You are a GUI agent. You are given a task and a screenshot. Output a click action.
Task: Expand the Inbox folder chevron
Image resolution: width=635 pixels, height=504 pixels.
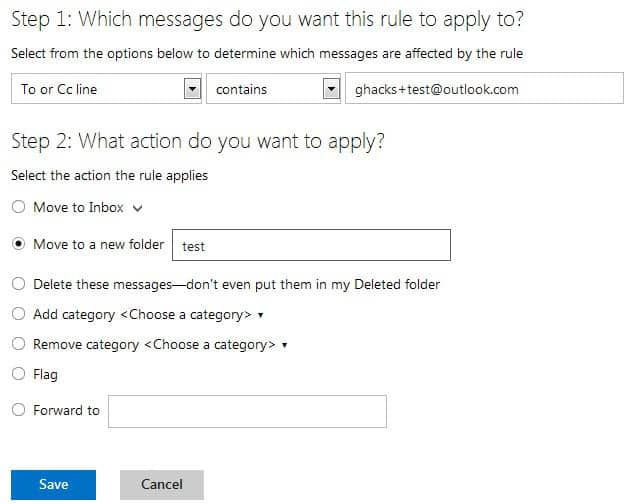click(x=138, y=208)
